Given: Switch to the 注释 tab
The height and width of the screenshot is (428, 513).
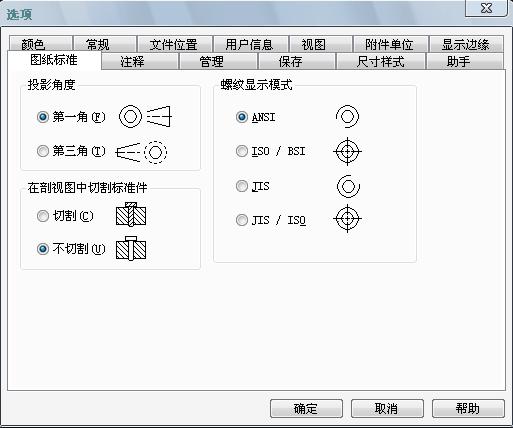Looking at the screenshot, I should 139,61.
